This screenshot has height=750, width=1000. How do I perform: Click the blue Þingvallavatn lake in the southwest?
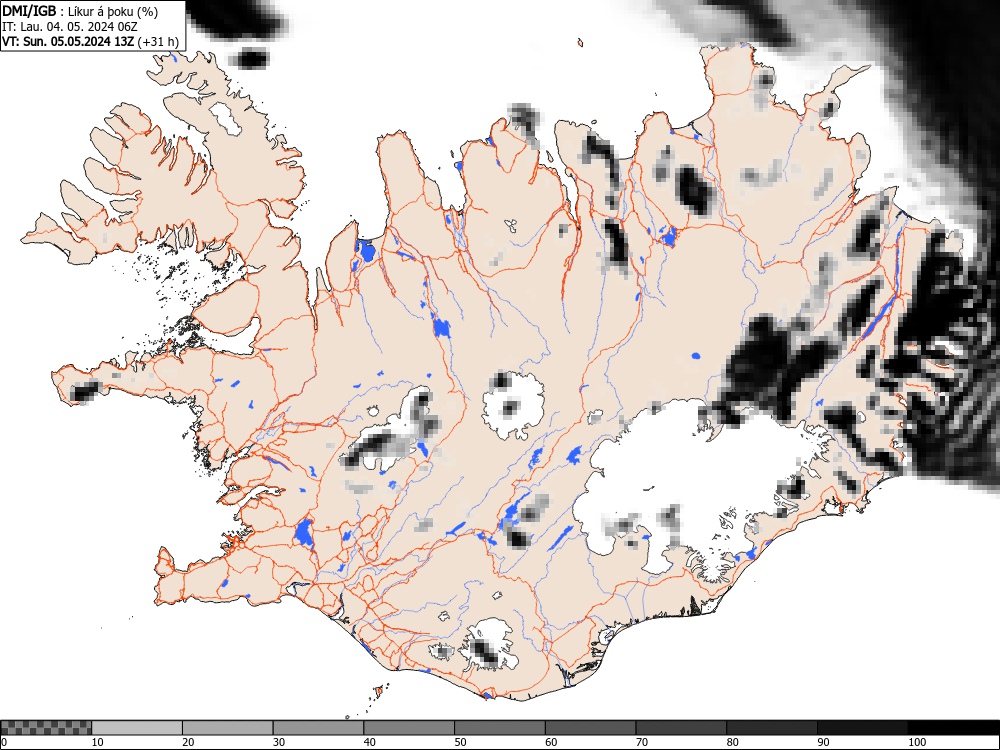(304, 533)
